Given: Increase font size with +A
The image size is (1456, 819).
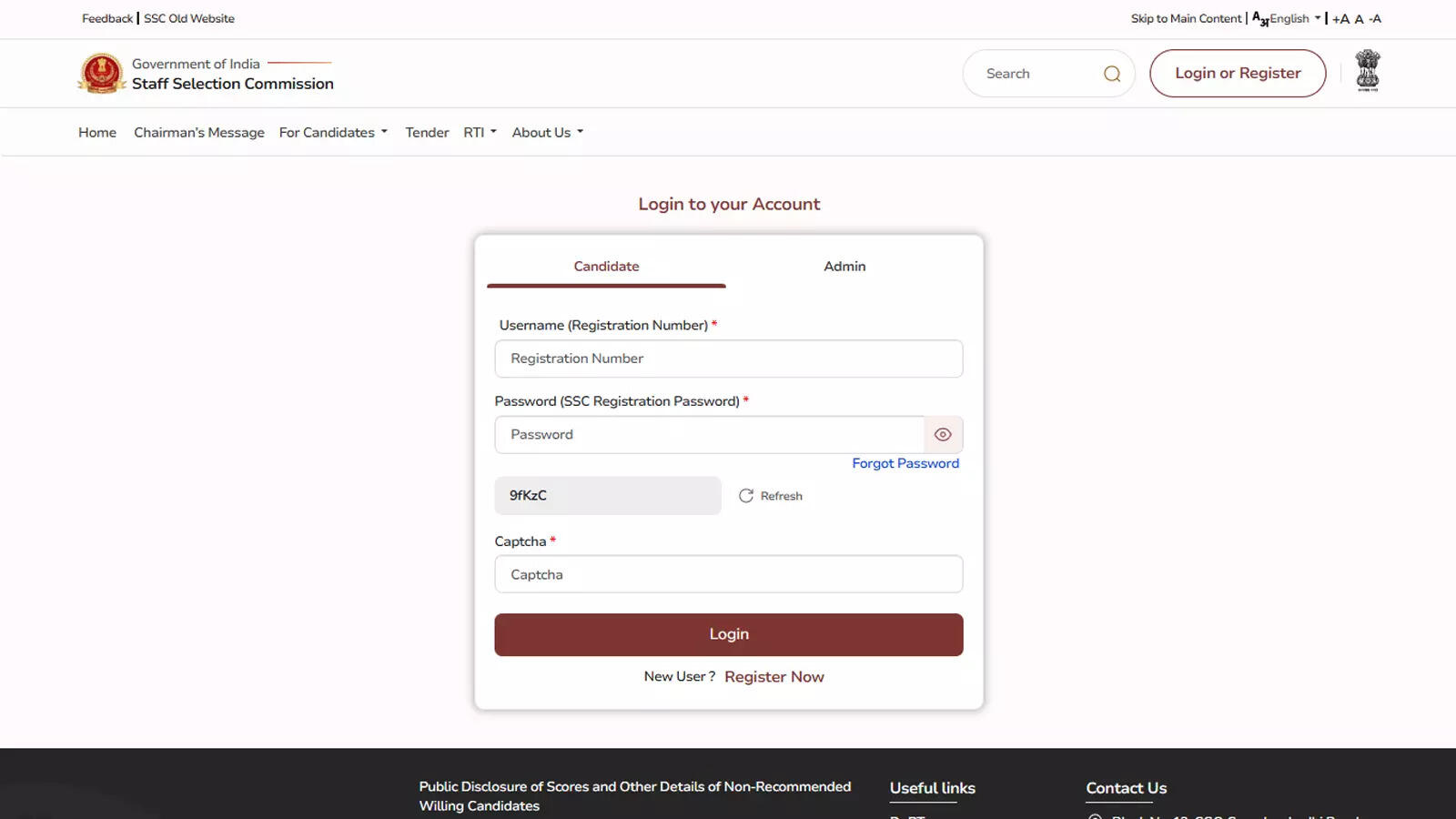Looking at the screenshot, I should point(1340,19).
